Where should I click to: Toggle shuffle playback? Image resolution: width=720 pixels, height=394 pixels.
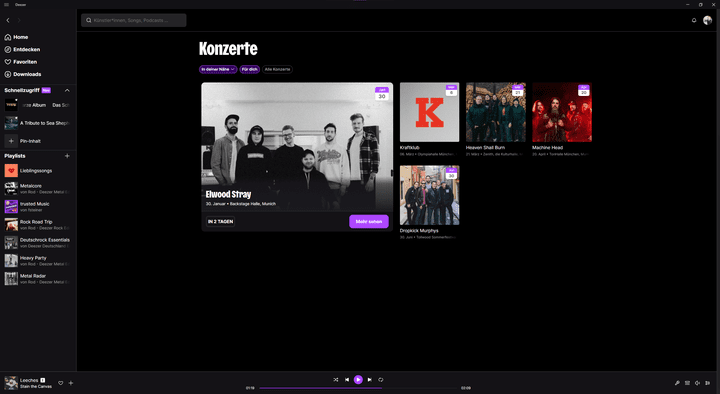point(336,380)
